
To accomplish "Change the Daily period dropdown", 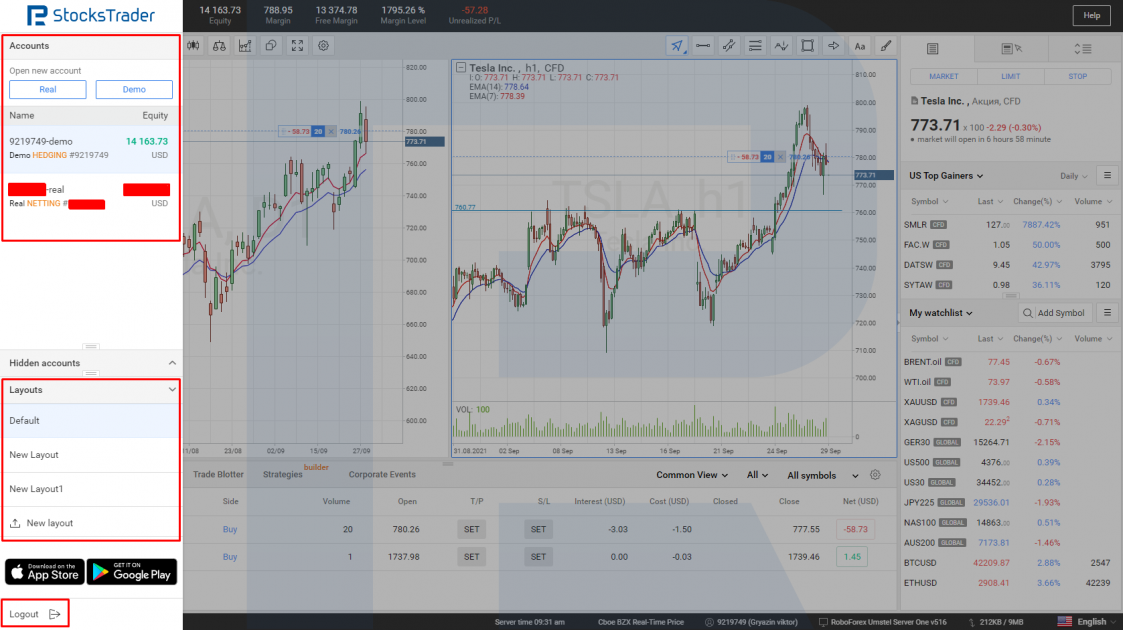I will coord(1074,176).
